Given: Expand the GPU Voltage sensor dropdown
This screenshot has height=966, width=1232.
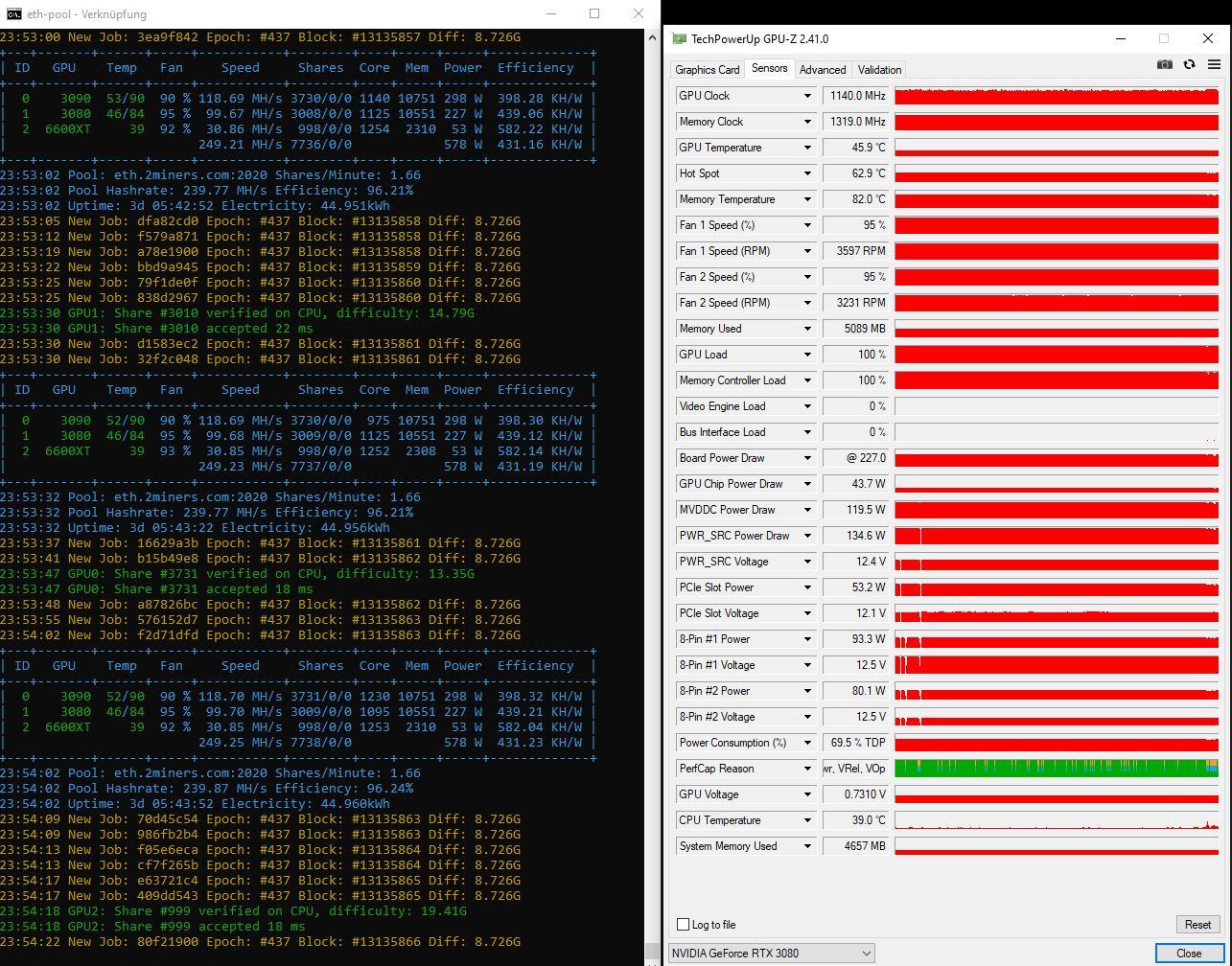Looking at the screenshot, I should click(x=807, y=794).
